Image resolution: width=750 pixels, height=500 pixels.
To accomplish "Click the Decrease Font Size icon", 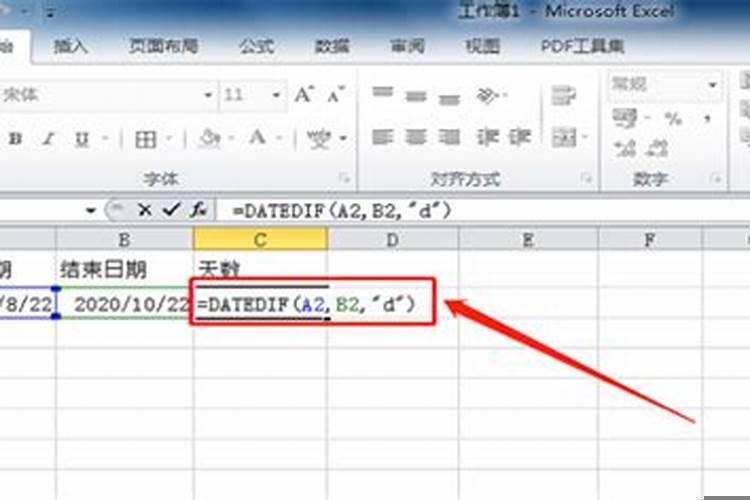I will [x=336, y=95].
